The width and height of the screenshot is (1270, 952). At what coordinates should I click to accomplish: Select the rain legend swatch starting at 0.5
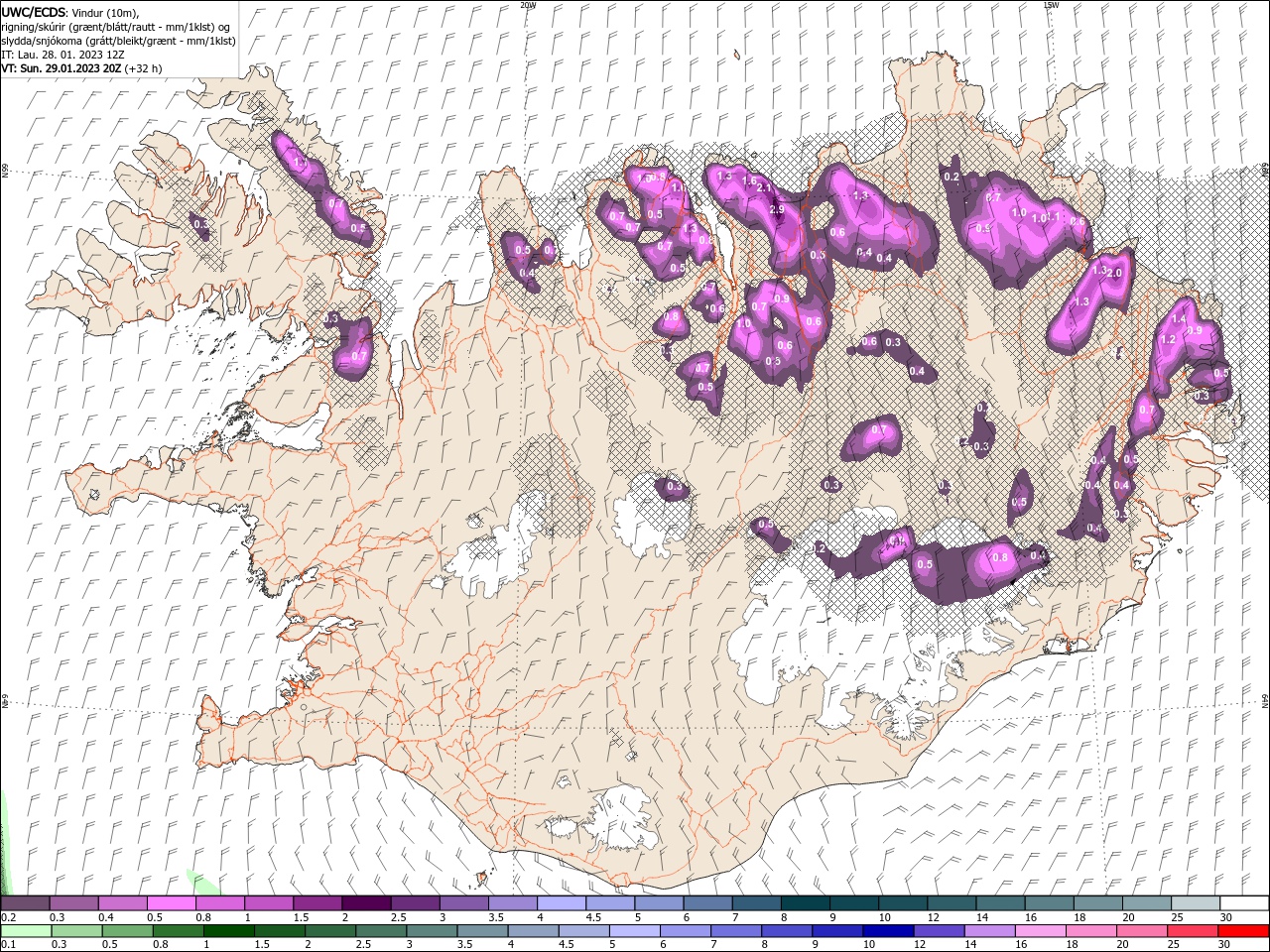[127, 931]
